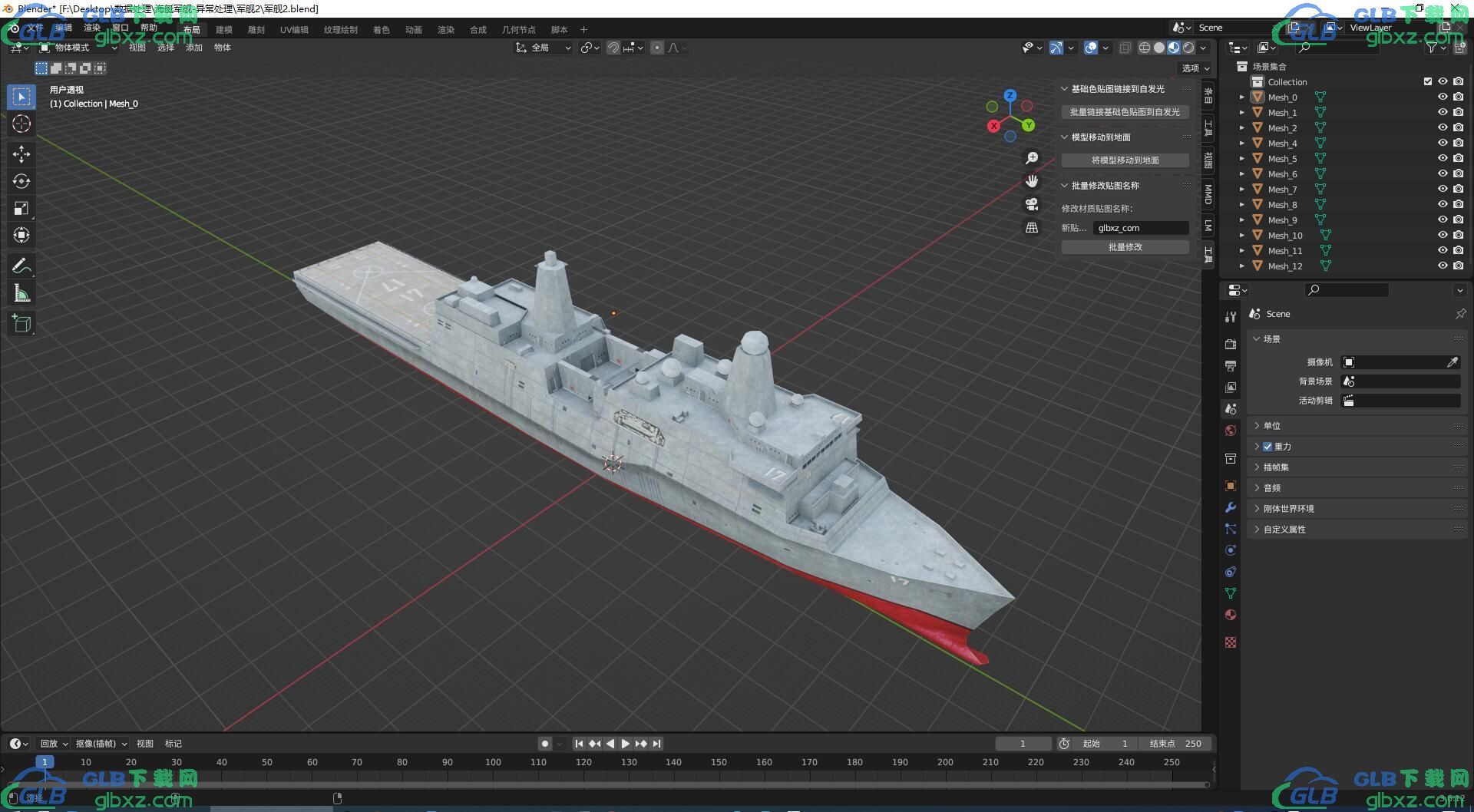This screenshot has height=812, width=1474.
Task: Disable Mesh_6 render camera icon
Action: [1458, 174]
